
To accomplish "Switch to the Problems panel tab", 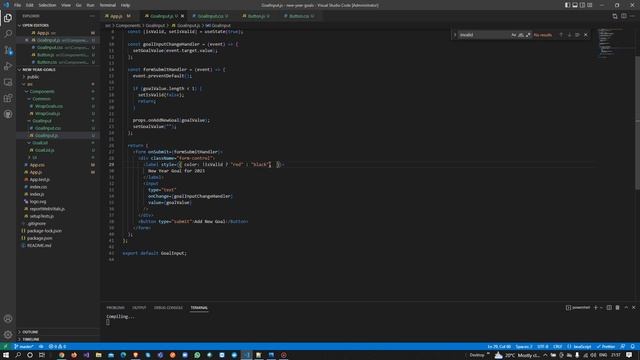I will point(116,308).
